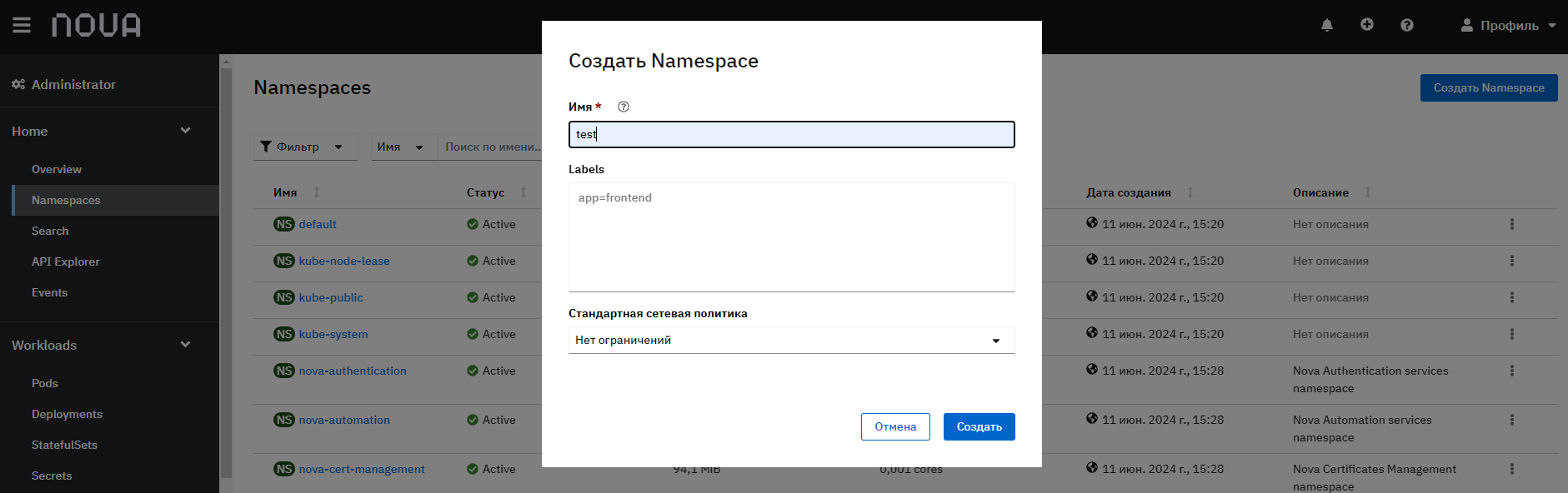Go to Deployments in the sidebar
This screenshot has width=1568, height=493.
pyautogui.click(x=67, y=414)
